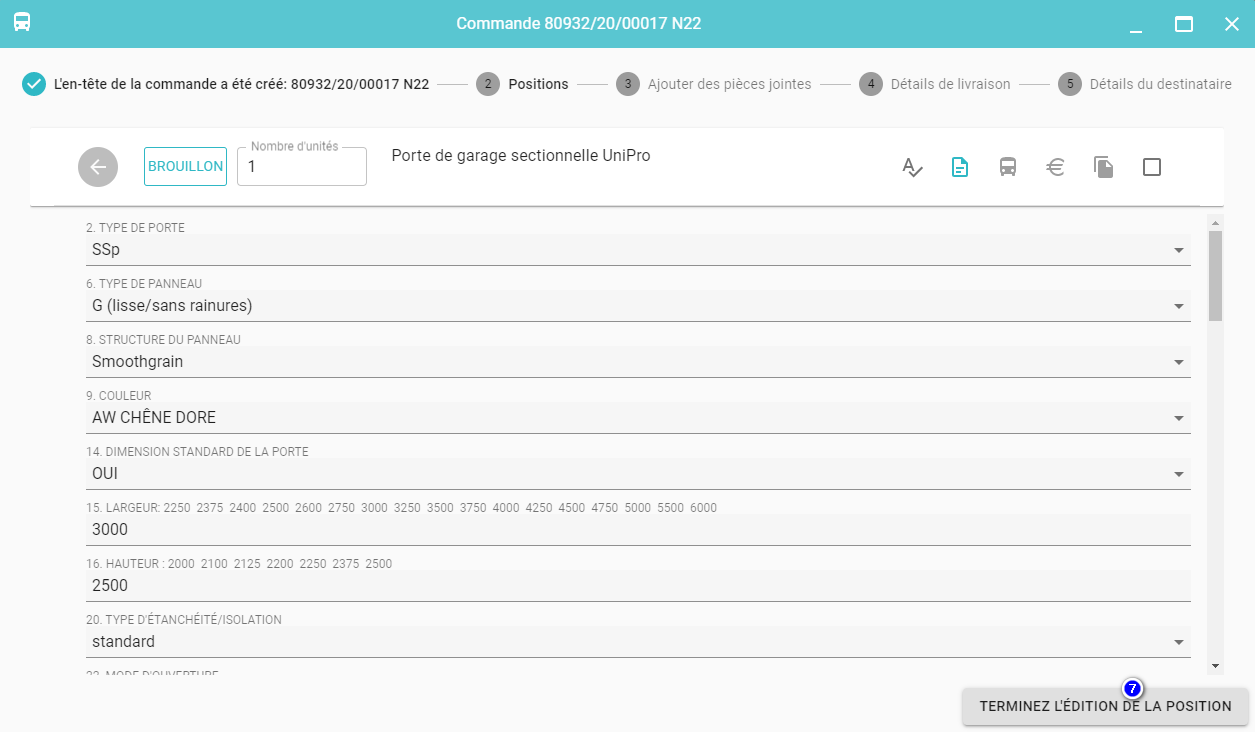Toggle the square checkbox in toolbar
This screenshot has width=1255, height=732.
[x=1151, y=167]
